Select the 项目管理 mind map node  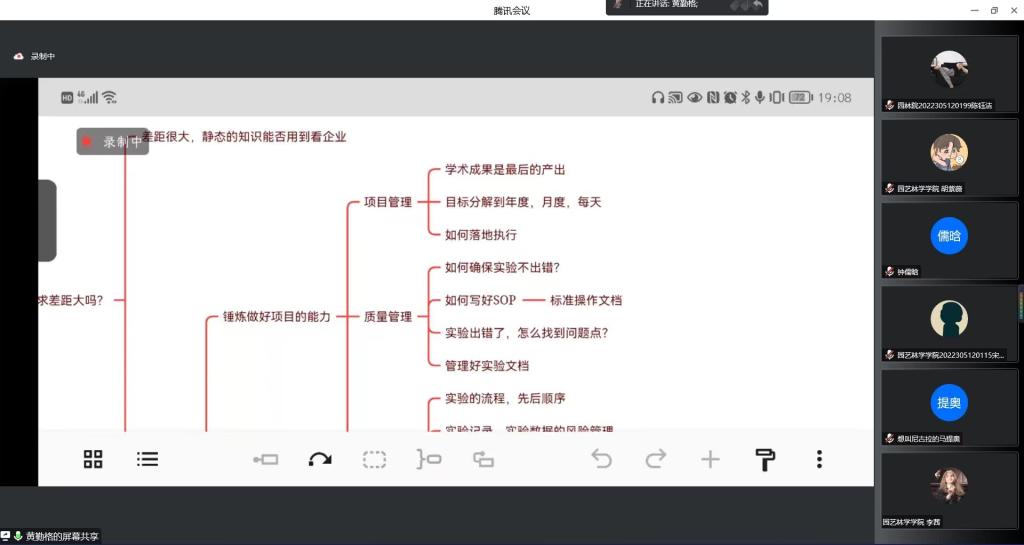pos(387,202)
